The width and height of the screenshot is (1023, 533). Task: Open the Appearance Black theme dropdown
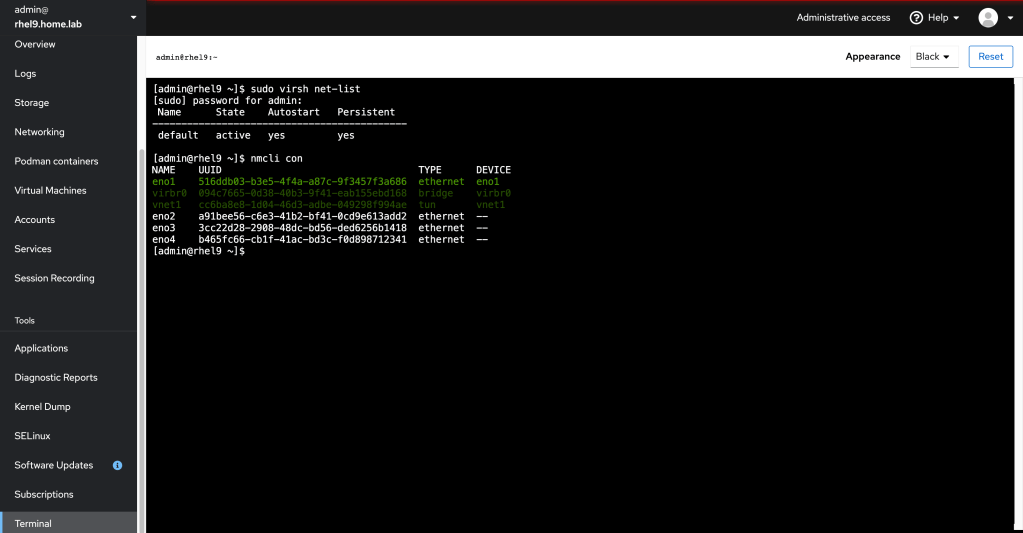tap(933, 57)
